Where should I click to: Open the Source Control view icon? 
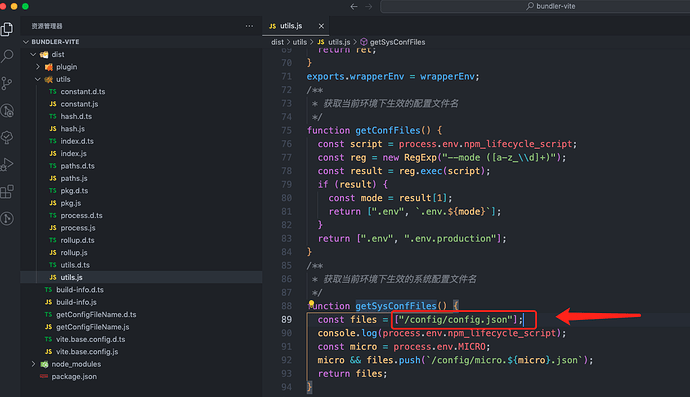coord(7,83)
